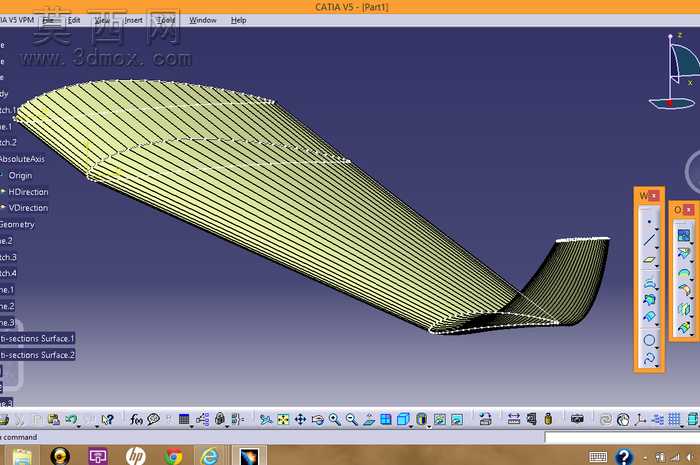Select the Paste icon in bottom toolbar
The image size is (700, 465).
click(54, 419)
